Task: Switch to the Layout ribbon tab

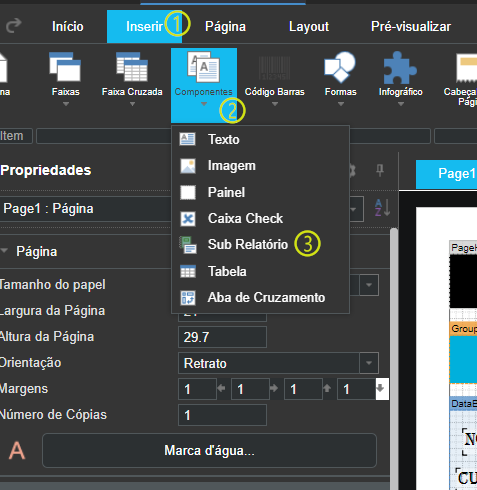Action: (309, 27)
